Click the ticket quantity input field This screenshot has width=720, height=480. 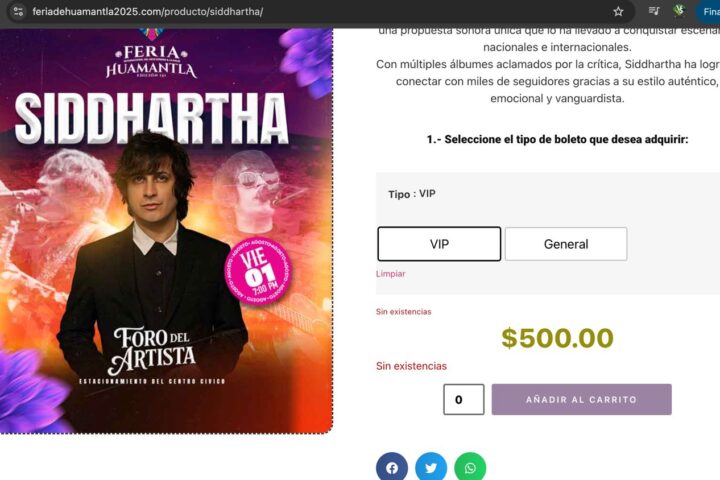click(463, 400)
